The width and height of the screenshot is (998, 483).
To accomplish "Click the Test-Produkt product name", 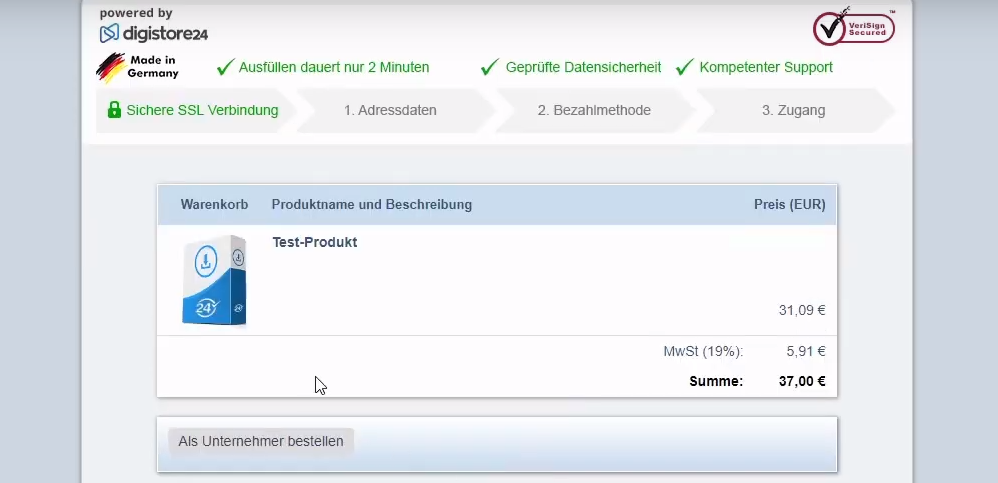I will (x=314, y=242).
